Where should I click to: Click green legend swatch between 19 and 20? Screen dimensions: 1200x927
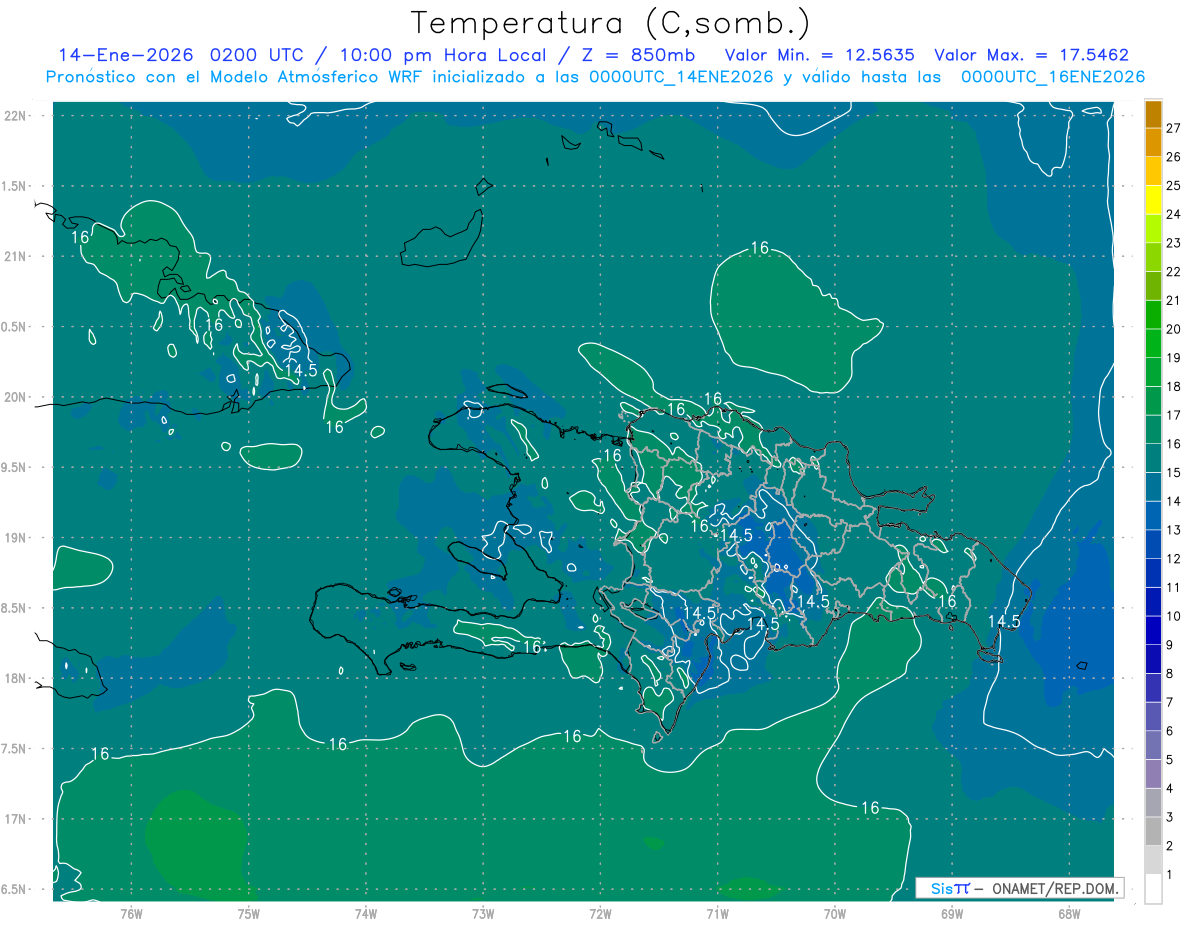(x=1153, y=344)
